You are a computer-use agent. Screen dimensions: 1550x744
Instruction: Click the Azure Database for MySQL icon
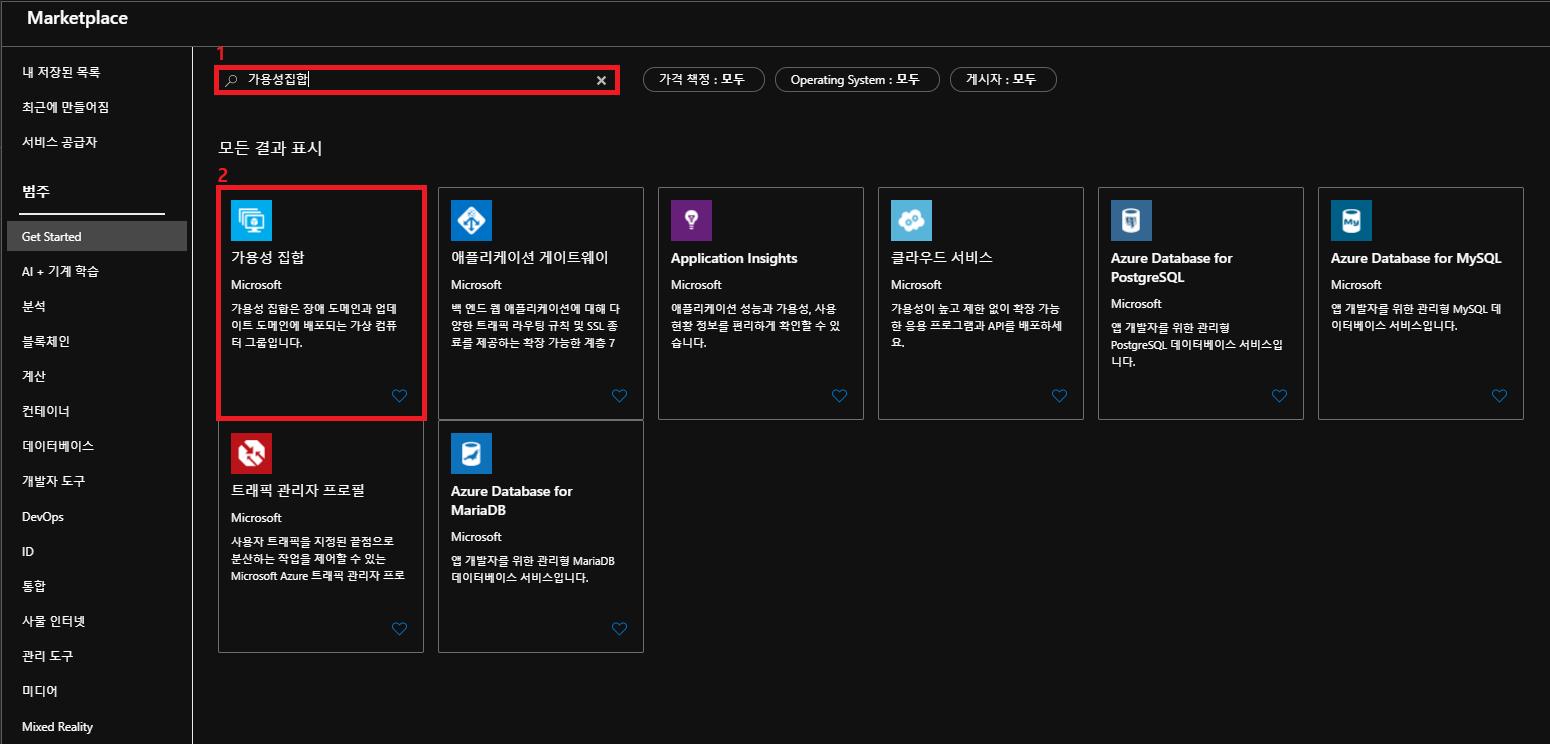pyautogui.click(x=1351, y=220)
